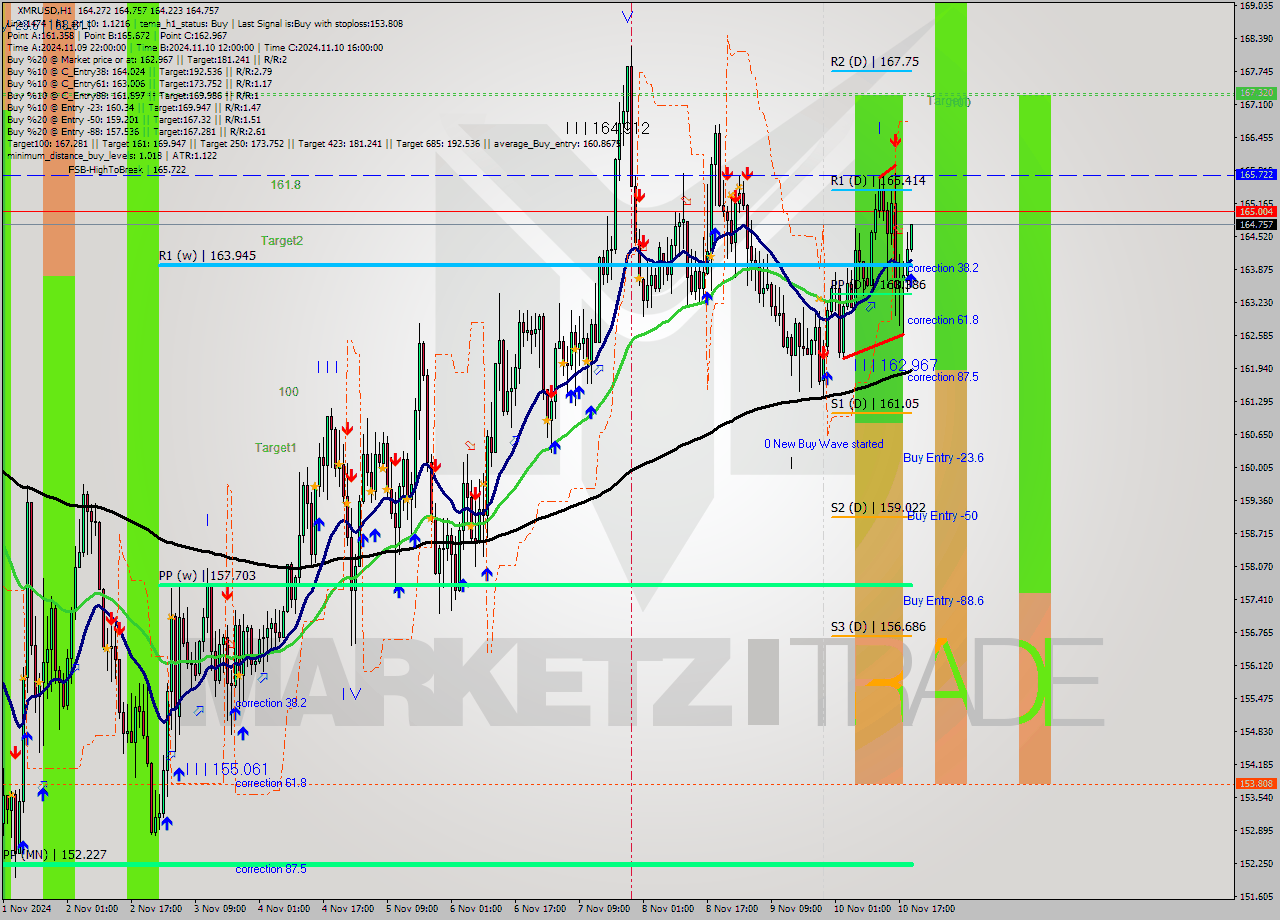The height and width of the screenshot is (920, 1280).
Task: Click 168.390 on the price axis
Action: pyautogui.click(x=1256, y=39)
